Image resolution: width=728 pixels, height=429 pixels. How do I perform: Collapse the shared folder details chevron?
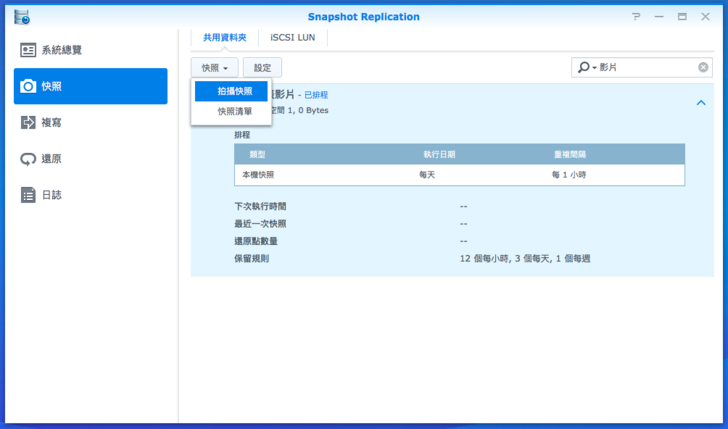pos(700,103)
